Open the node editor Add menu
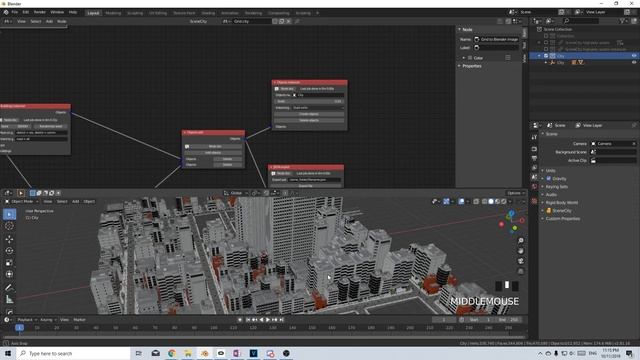Screen dimensions: 640x360 [49, 21]
